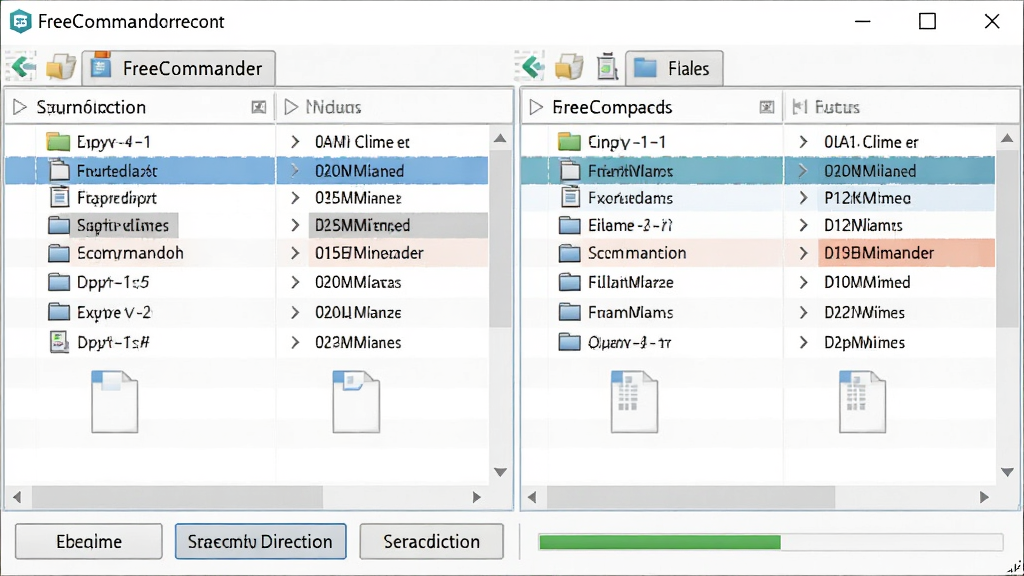The height and width of the screenshot is (576, 1024).
Task: Click the Seracdiction button
Action: 432,541
